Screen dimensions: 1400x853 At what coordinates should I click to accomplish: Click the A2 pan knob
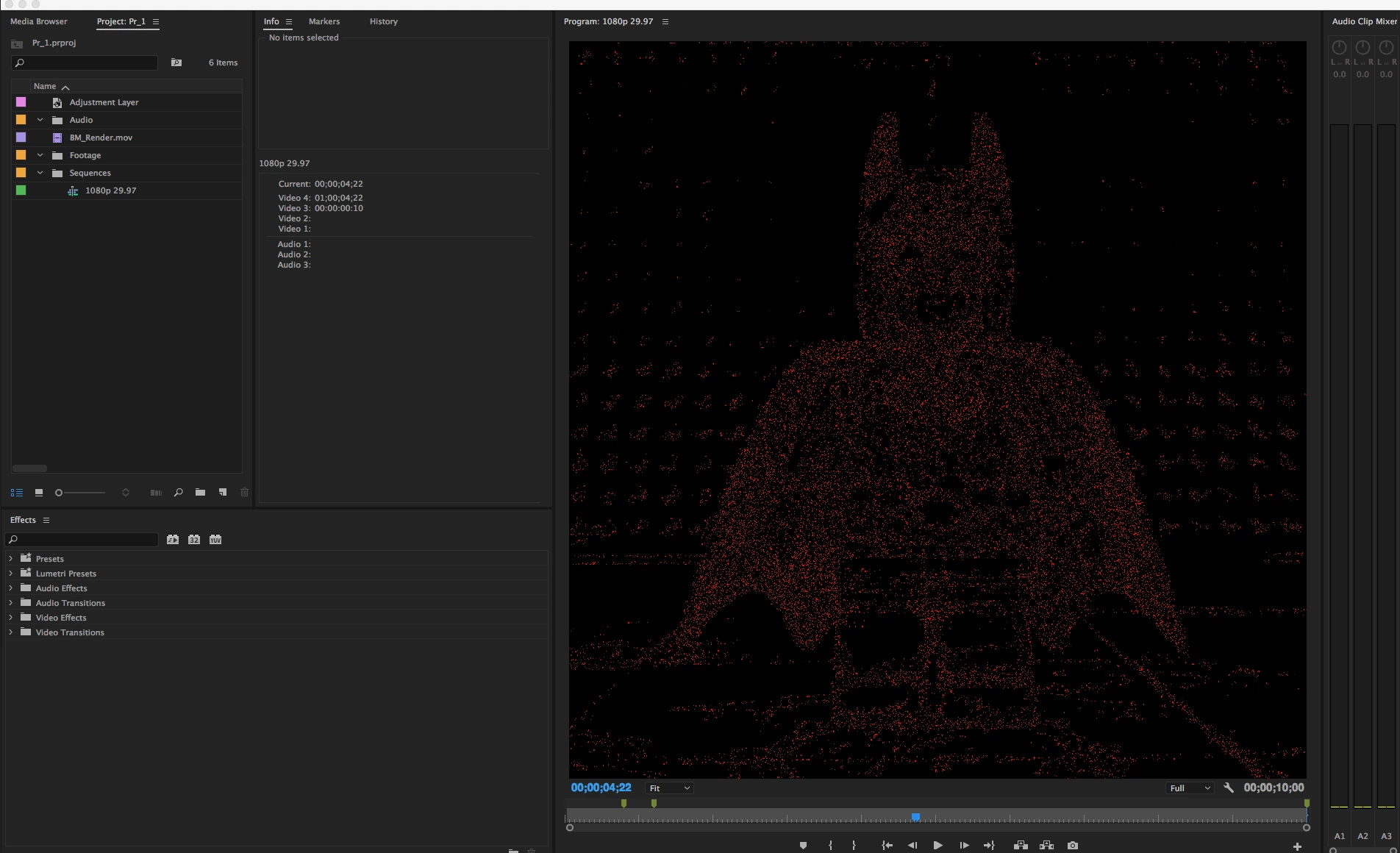coord(1362,47)
